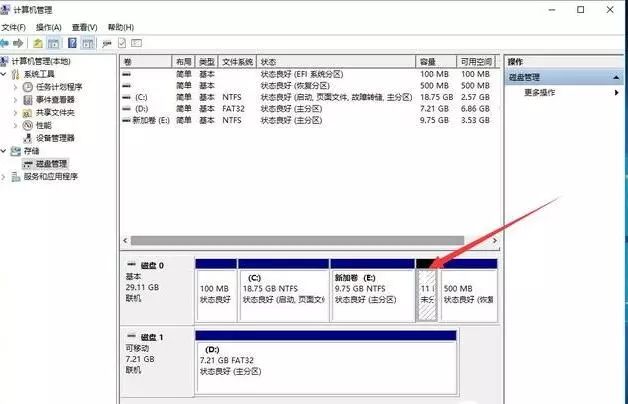The image size is (628, 404).
Task: Expand the 任务计划程序 node
Action: point(16,87)
